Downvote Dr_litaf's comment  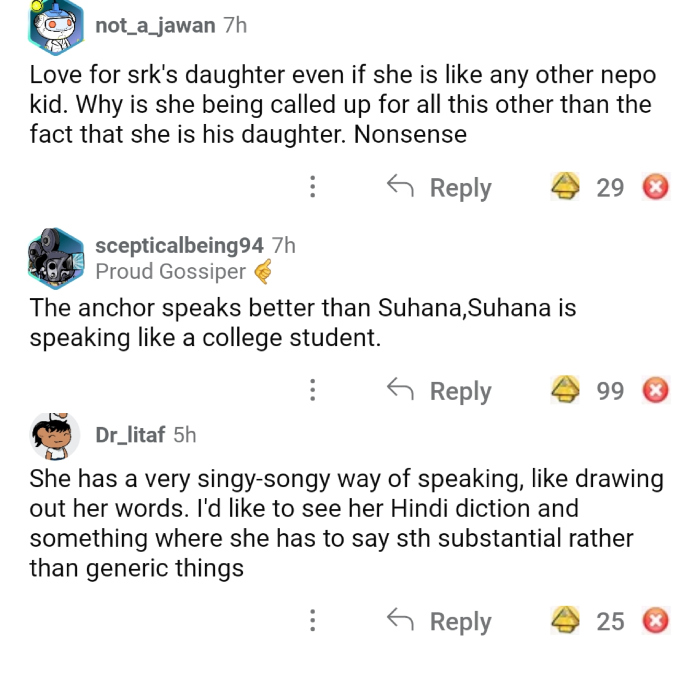(x=655, y=621)
